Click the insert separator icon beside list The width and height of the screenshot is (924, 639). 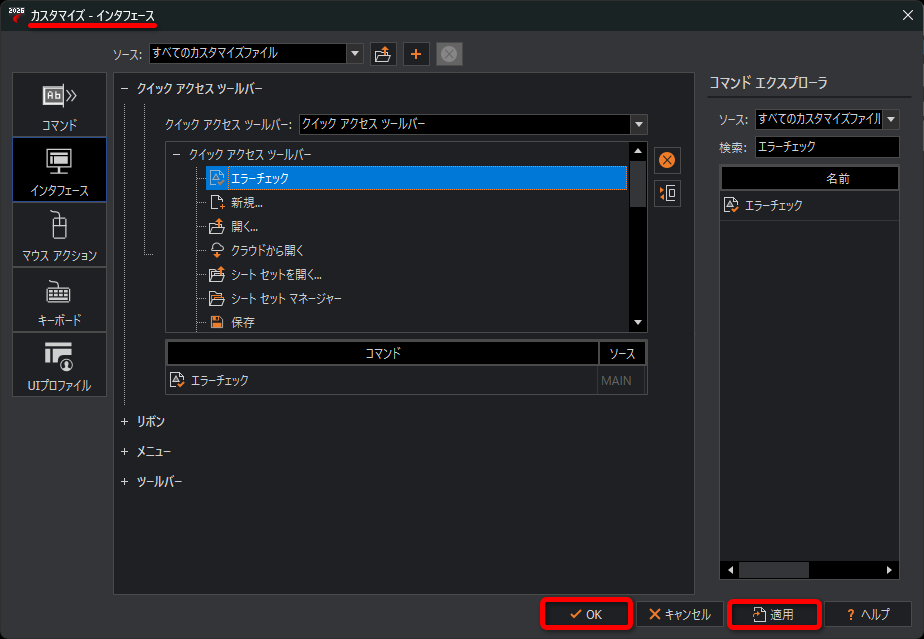pyautogui.click(x=667, y=193)
